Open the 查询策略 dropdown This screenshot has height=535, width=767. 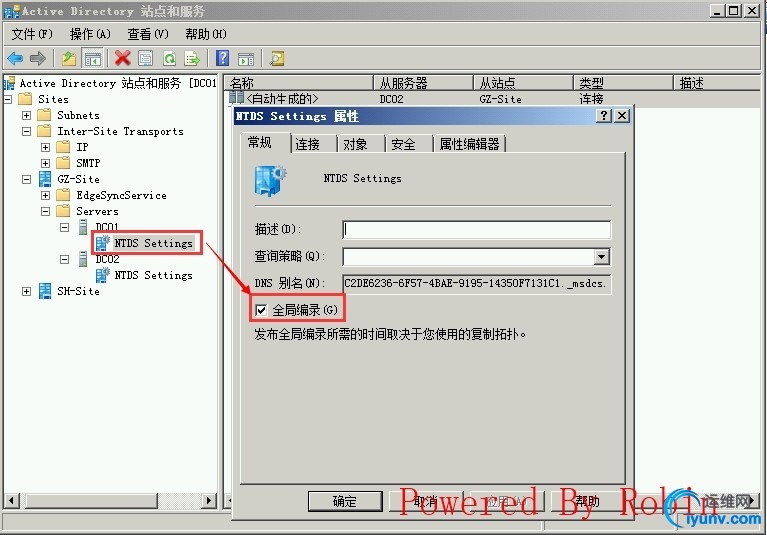(x=602, y=256)
